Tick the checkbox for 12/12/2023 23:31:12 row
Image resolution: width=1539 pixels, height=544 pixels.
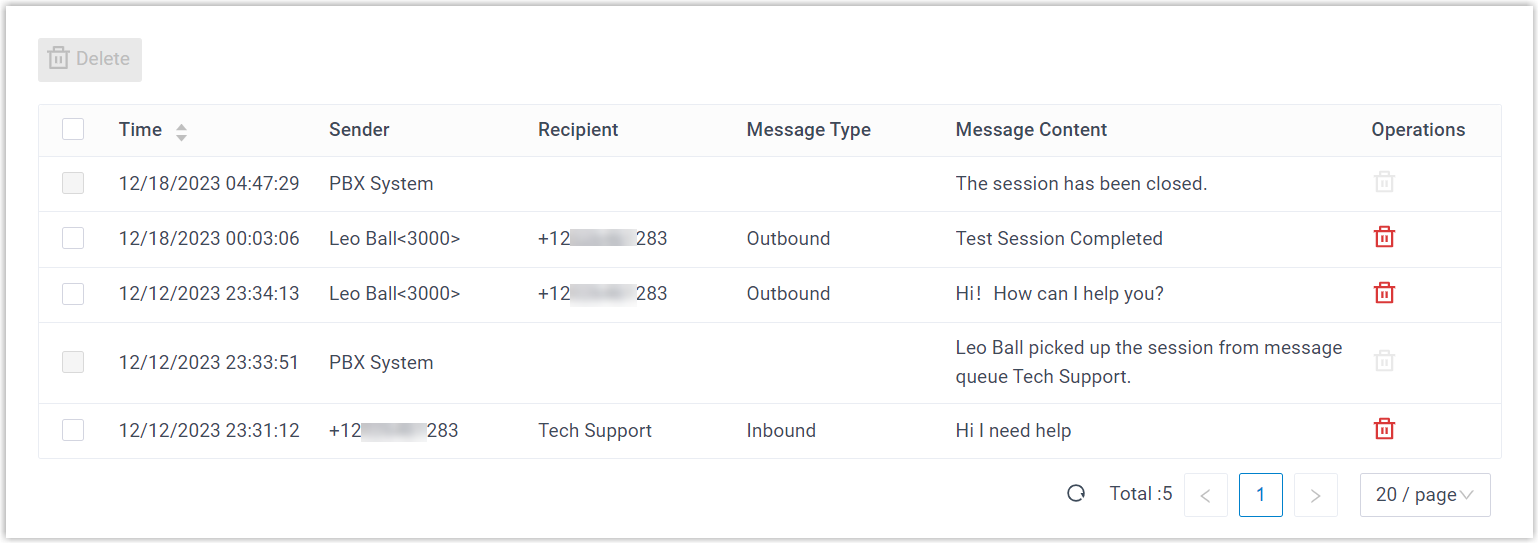pyautogui.click(x=73, y=430)
